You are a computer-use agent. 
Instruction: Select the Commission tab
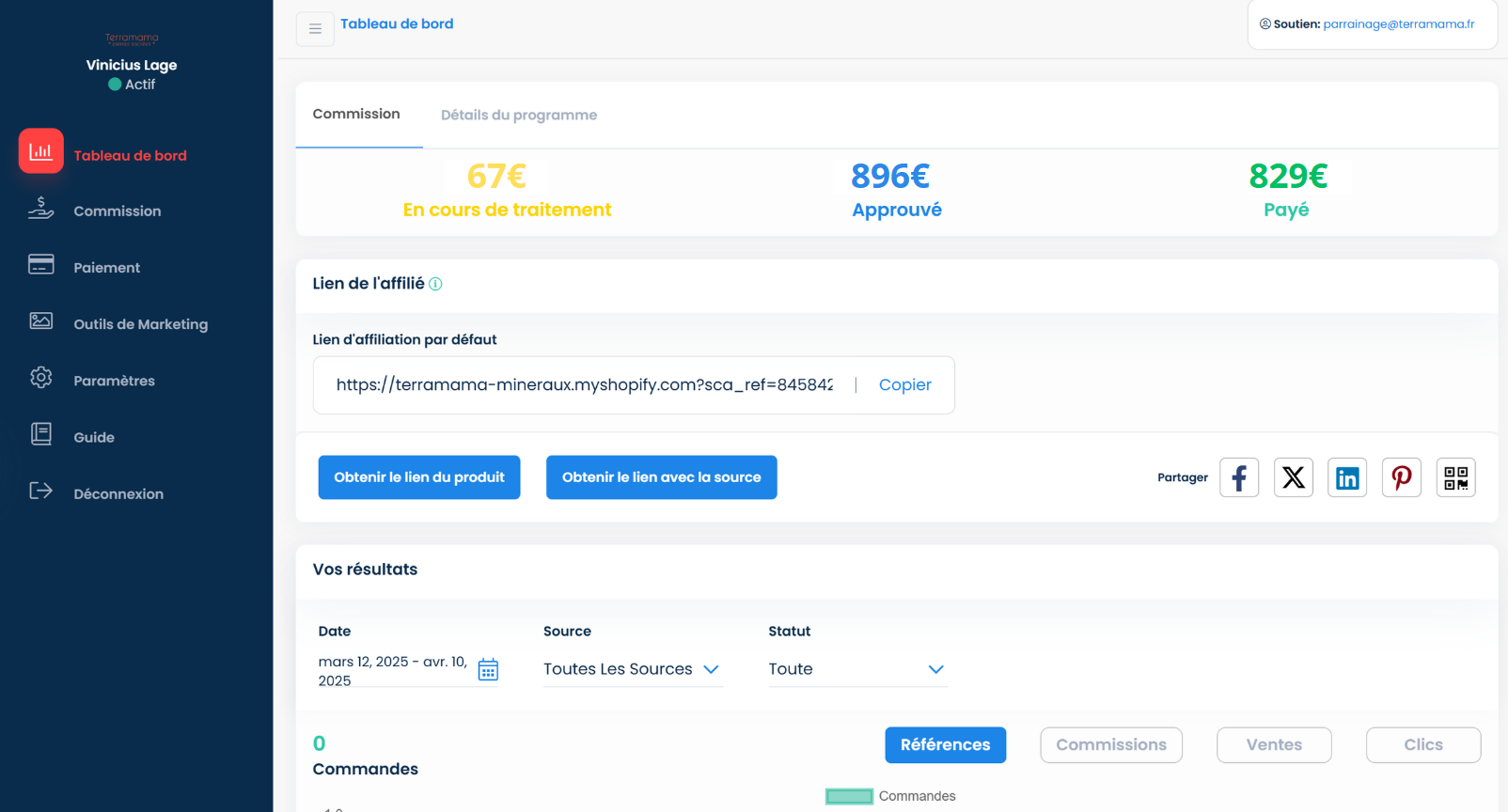coord(356,114)
